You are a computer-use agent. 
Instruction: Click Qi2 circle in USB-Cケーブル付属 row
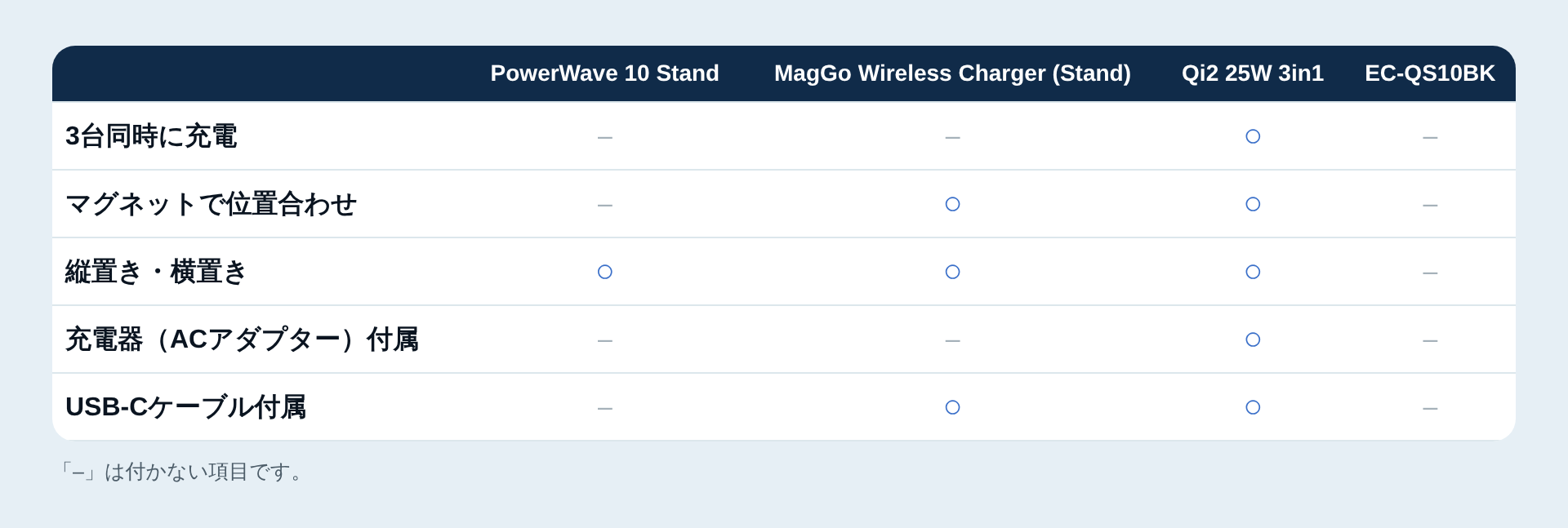[x=1253, y=407]
